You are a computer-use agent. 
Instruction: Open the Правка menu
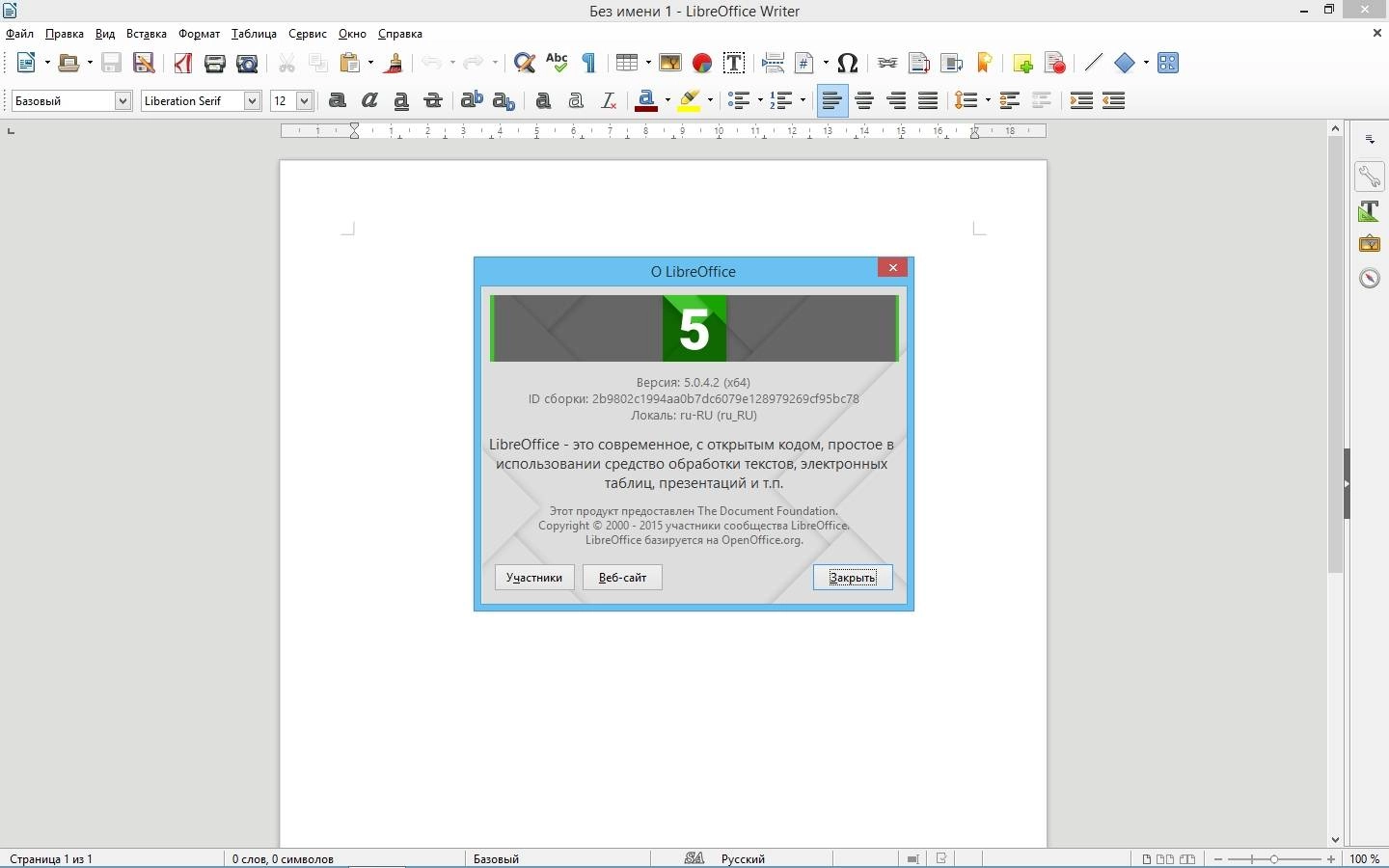tap(64, 34)
